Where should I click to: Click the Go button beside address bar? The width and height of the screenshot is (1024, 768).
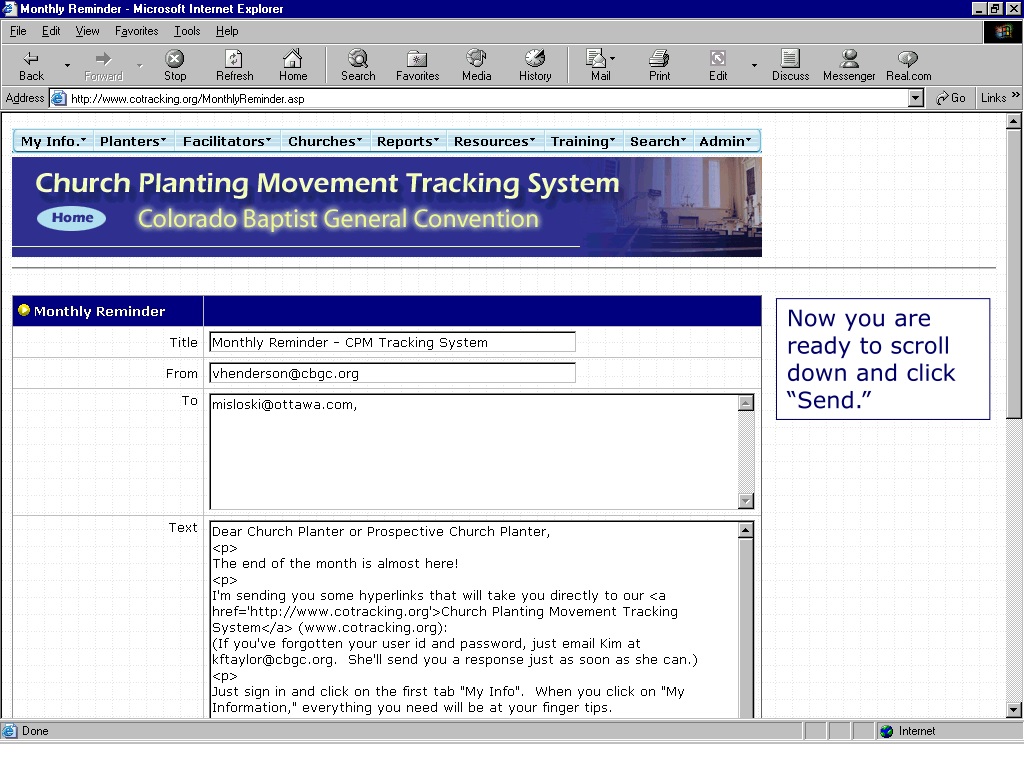click(x=950, y=98)
